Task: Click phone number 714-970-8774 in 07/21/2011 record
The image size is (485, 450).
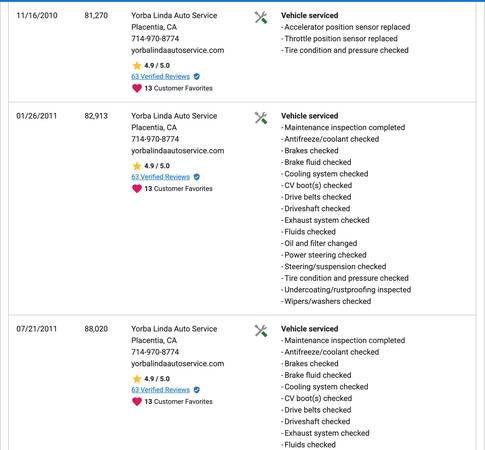Action: pyautogui.click(x=155, y=352)
